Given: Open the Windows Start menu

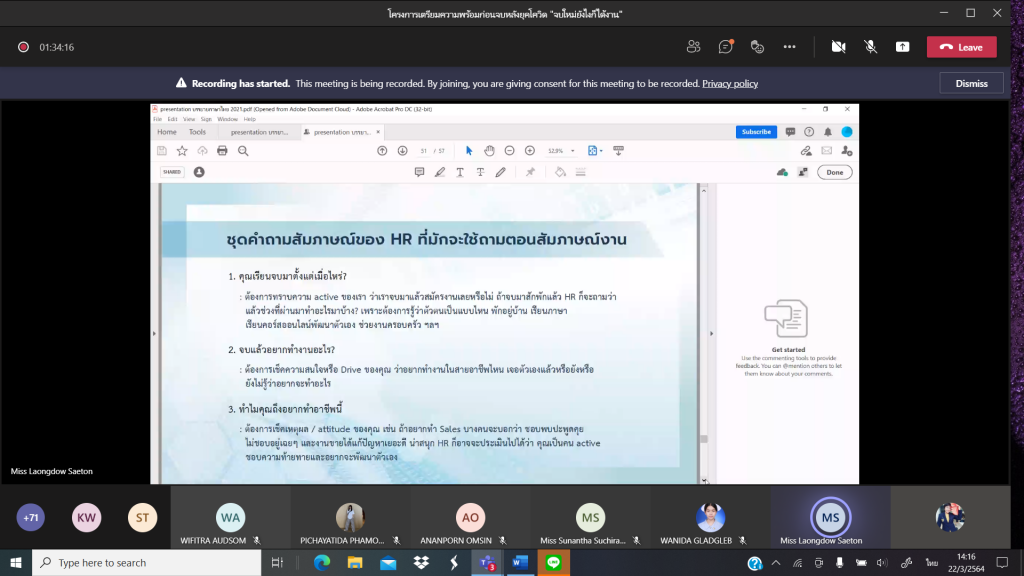Looking at the screenshot, I should (x=16, y=563).
